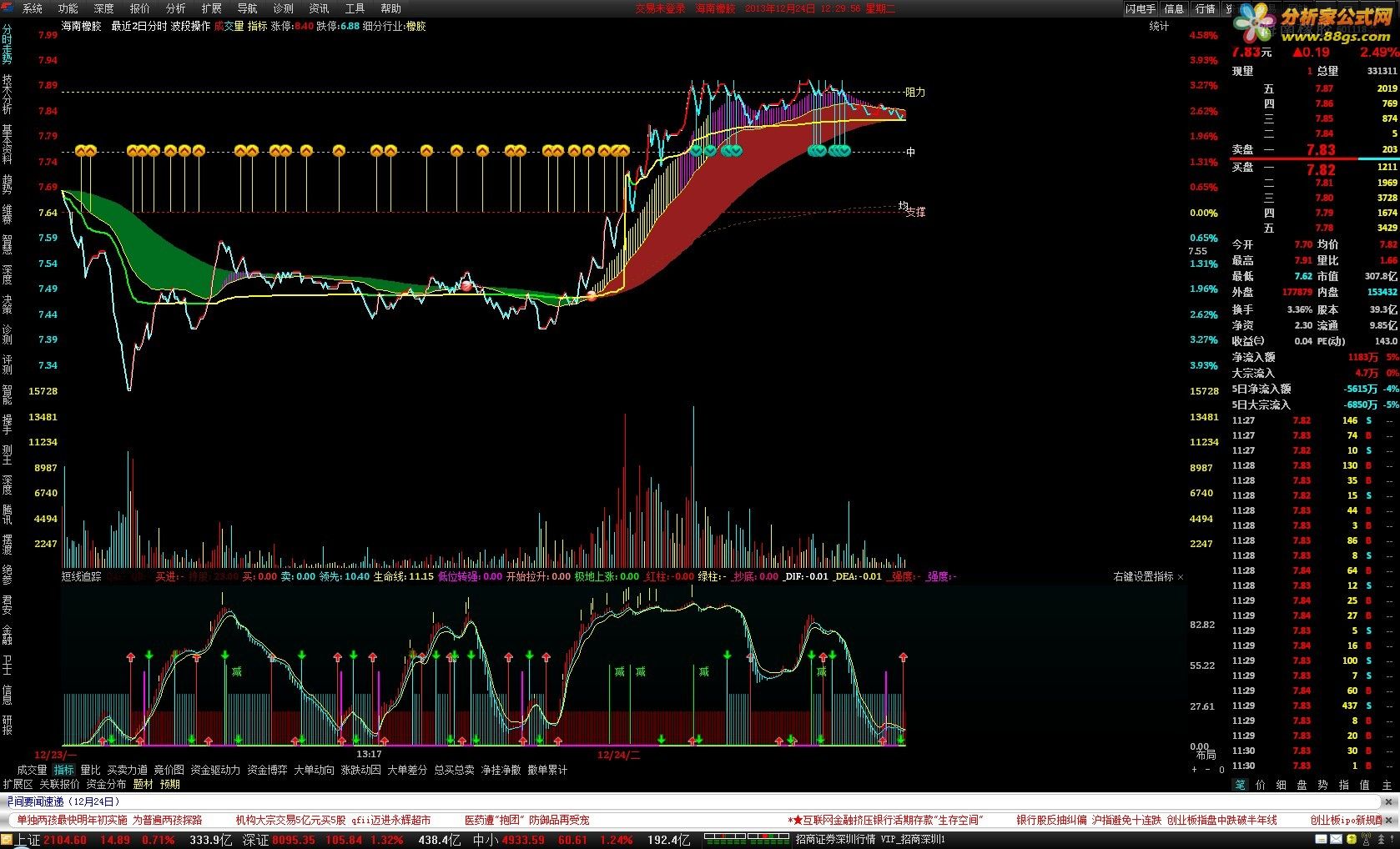Switch to the 竞价图 tab
The width and height of the screenshot is (1400, 849).
click(x=169, y=770)
